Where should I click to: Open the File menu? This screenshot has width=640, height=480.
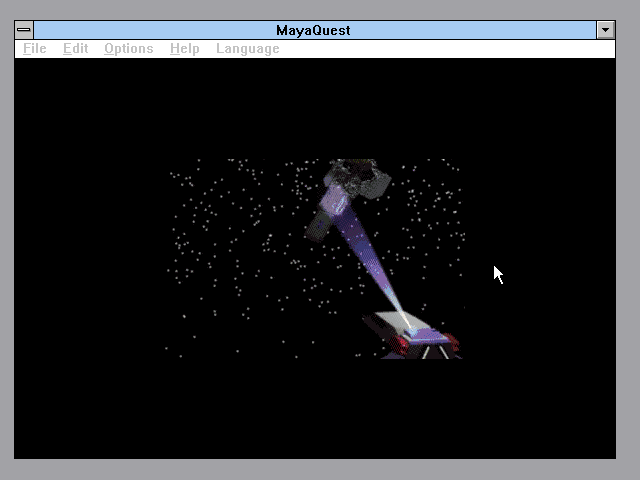coord(35,49)
